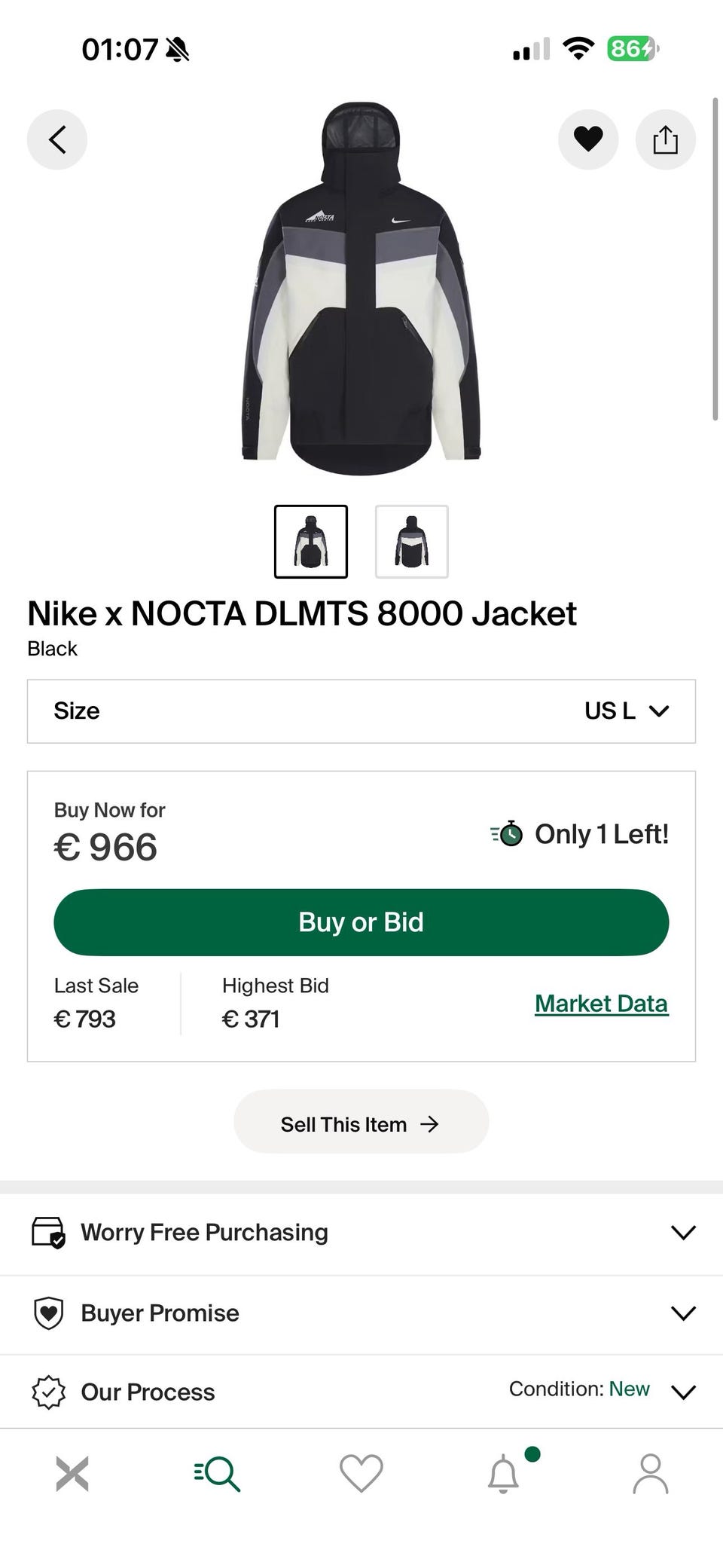This screenshot has height=1568, width=723.
Task: Open notifications bell tab
Action: click(504, 1474)
